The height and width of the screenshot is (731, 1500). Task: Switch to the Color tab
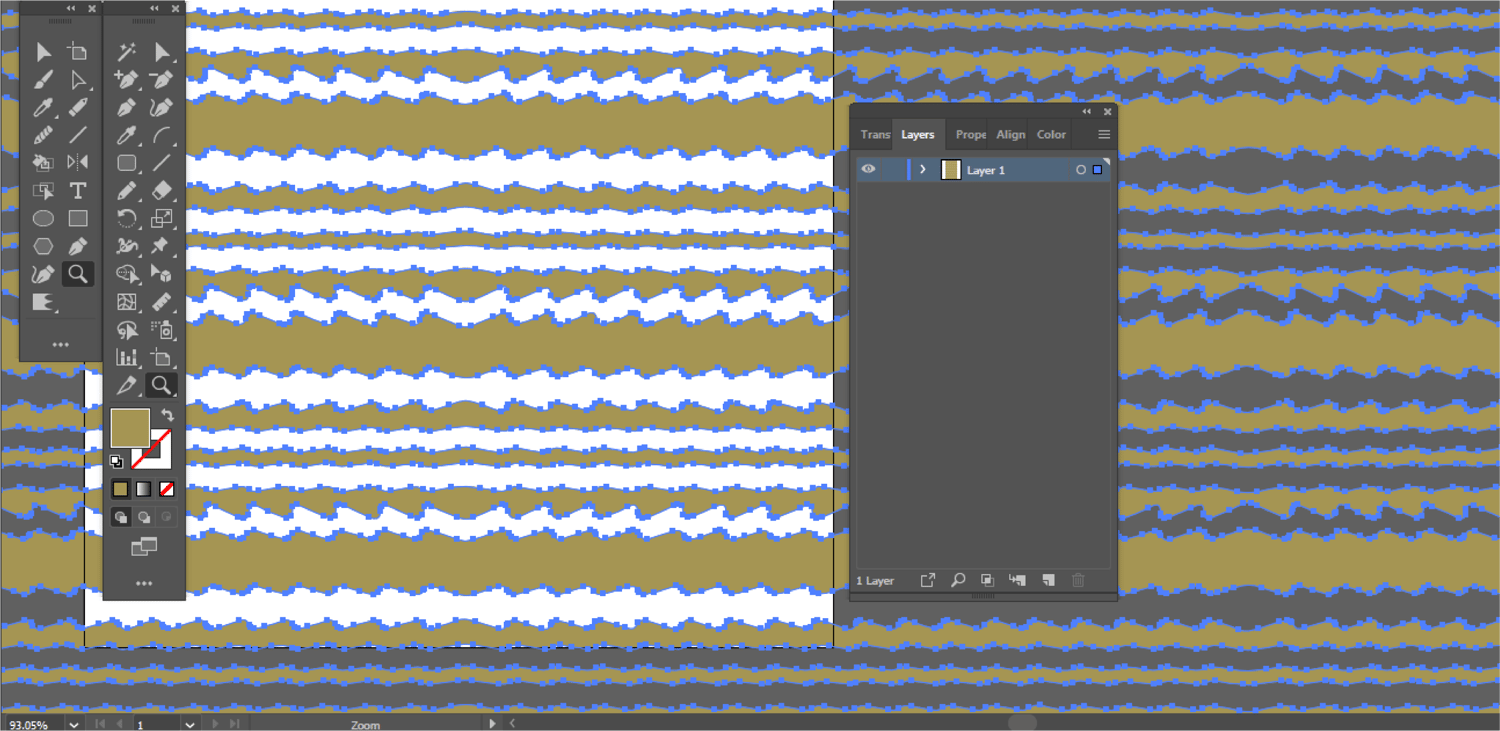(1051, 134)
